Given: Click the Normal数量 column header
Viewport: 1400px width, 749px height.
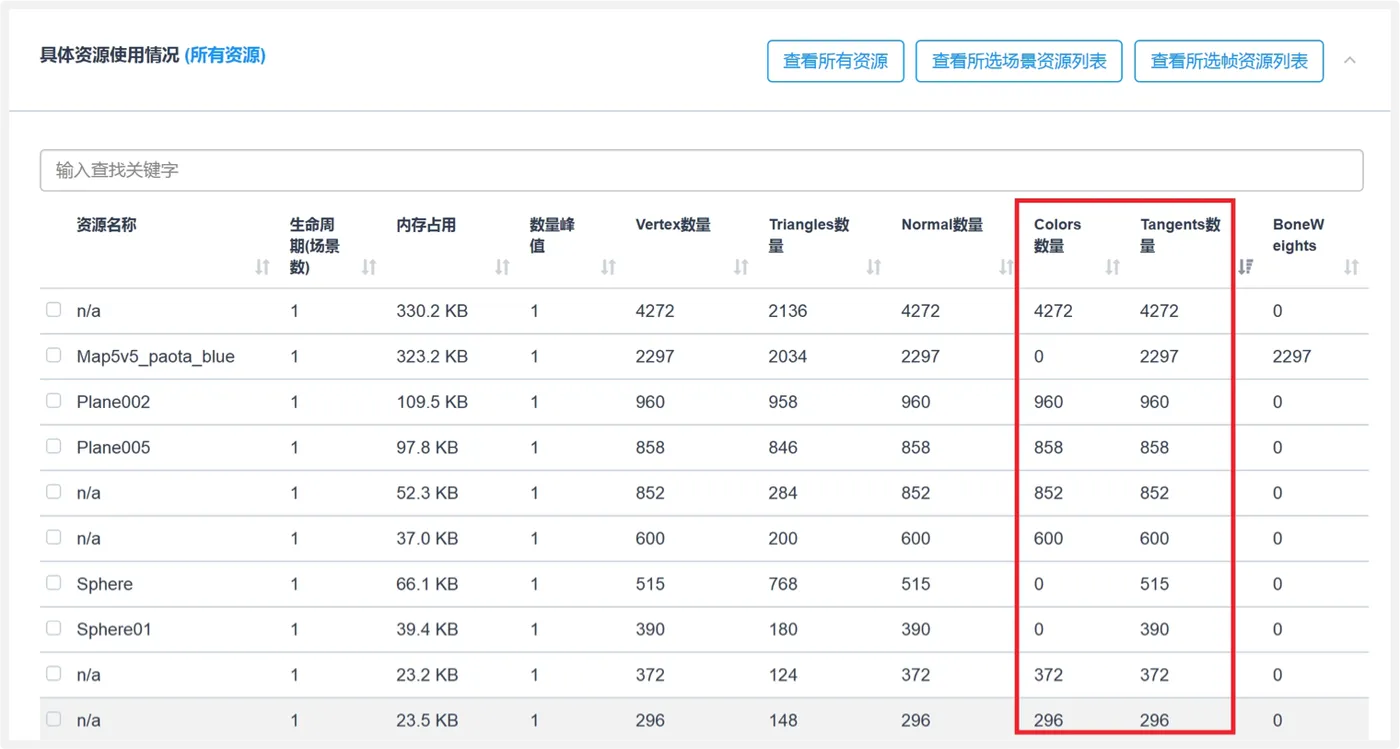Looking at the screenshot, I should pyautogui.click(x=942, y=225).
